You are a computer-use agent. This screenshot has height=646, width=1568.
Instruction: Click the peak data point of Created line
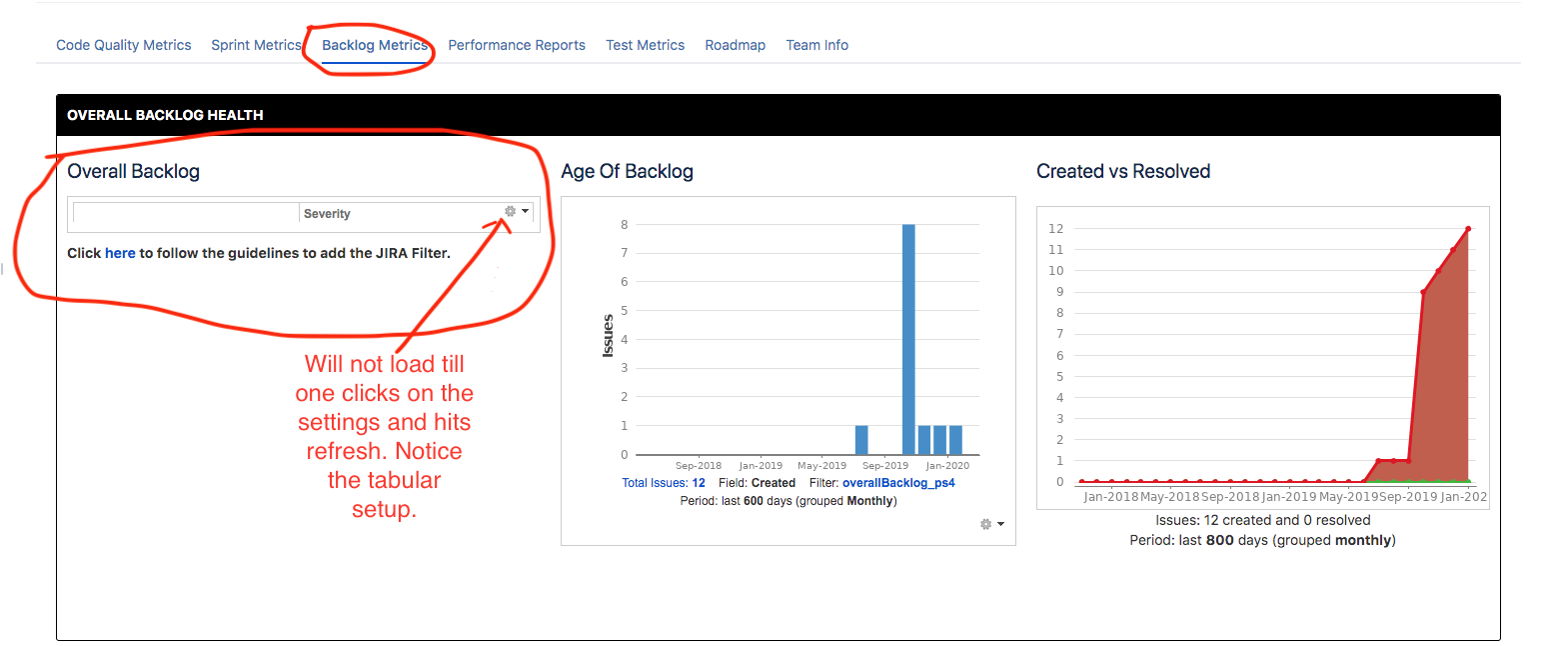click(x=1468, y=229)
